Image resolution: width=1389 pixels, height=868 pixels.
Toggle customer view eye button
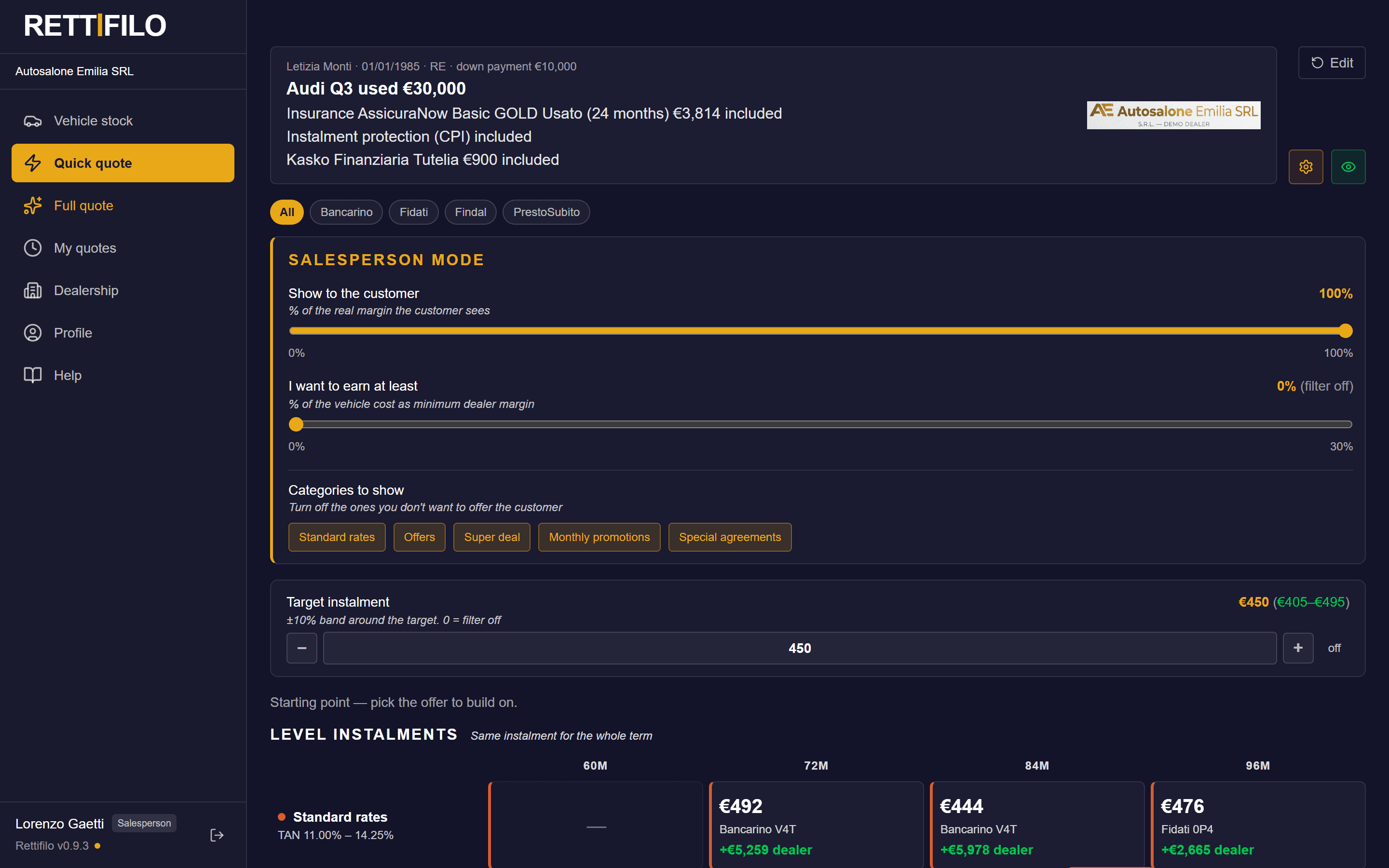pyautogui.click(x=1348, y=167)
